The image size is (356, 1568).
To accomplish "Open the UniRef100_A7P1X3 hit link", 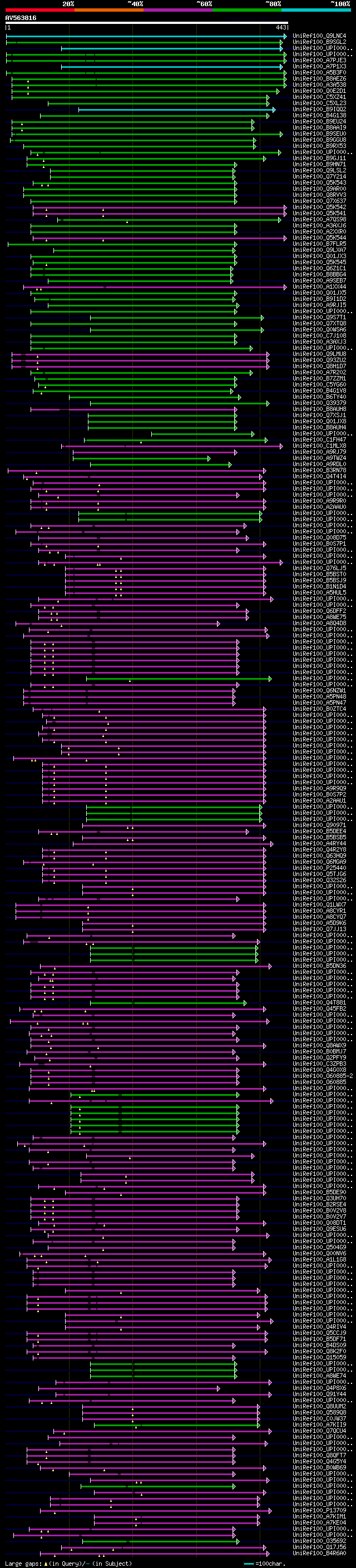I will tap(319, 66).
